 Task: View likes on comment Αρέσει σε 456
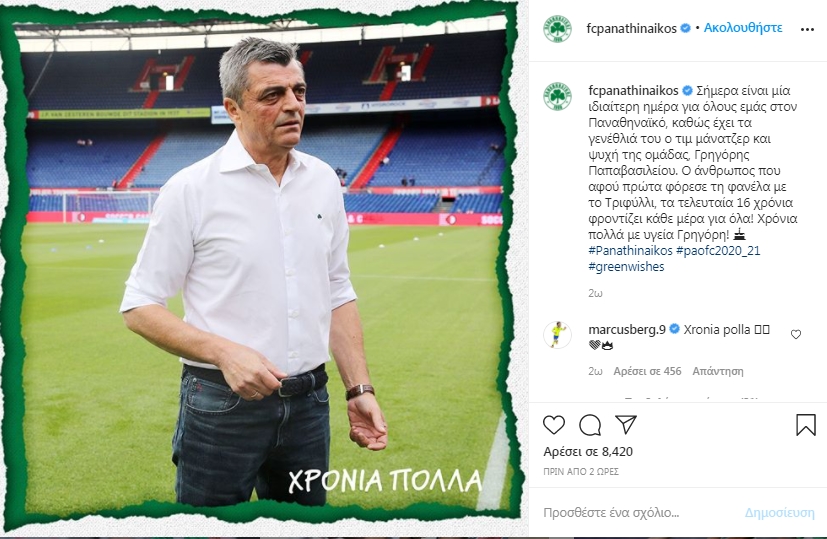647,371
